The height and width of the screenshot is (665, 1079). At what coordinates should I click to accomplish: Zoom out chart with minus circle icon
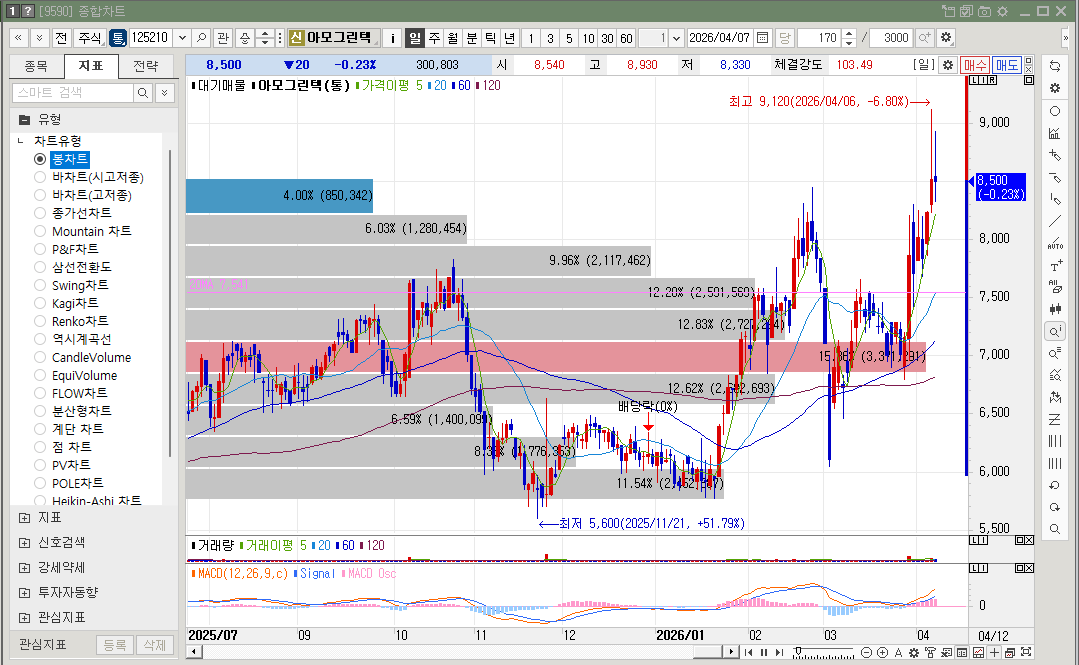[x=866, y=652]
